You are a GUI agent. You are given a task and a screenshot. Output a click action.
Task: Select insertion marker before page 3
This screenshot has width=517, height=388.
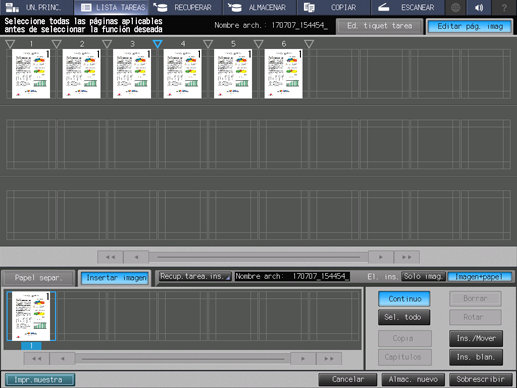(107, 44)
